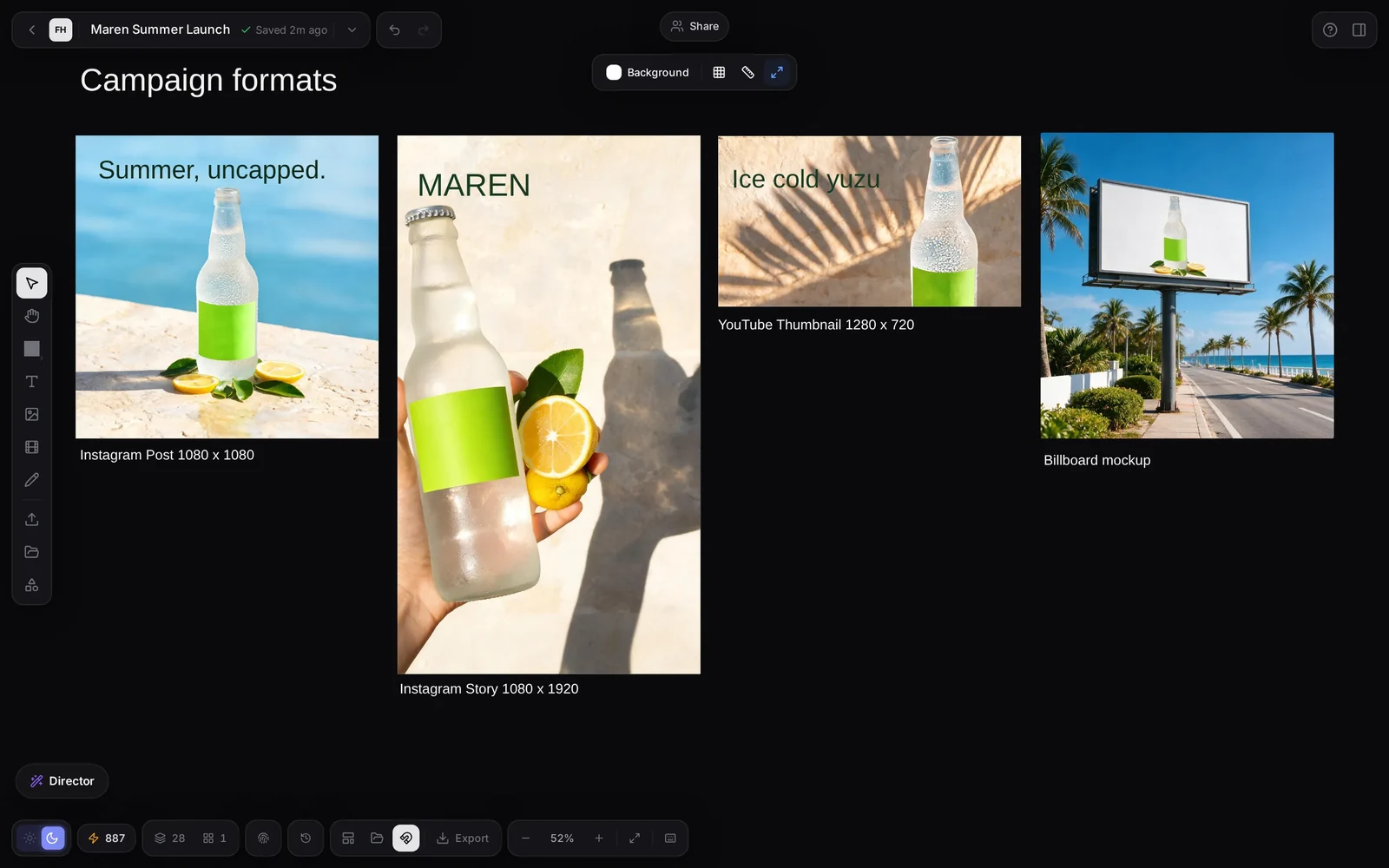The height and width of the screenshot is (868, 1389).
Task: Toggle the expand arrows next to ruler
Action: click(x=777, y=72)
